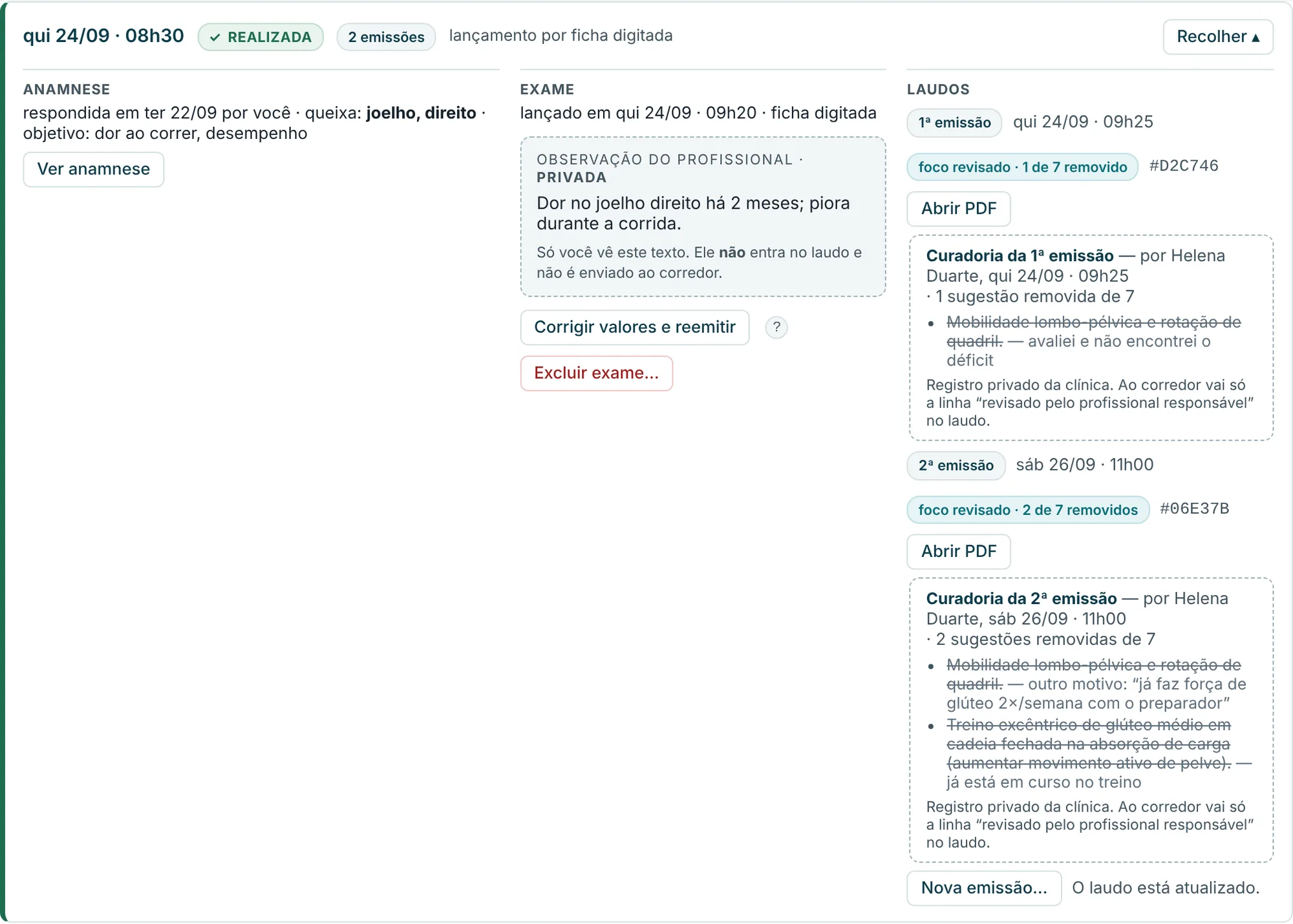Click the Curadoria da 1ª emissão title

click(1020, 256)
